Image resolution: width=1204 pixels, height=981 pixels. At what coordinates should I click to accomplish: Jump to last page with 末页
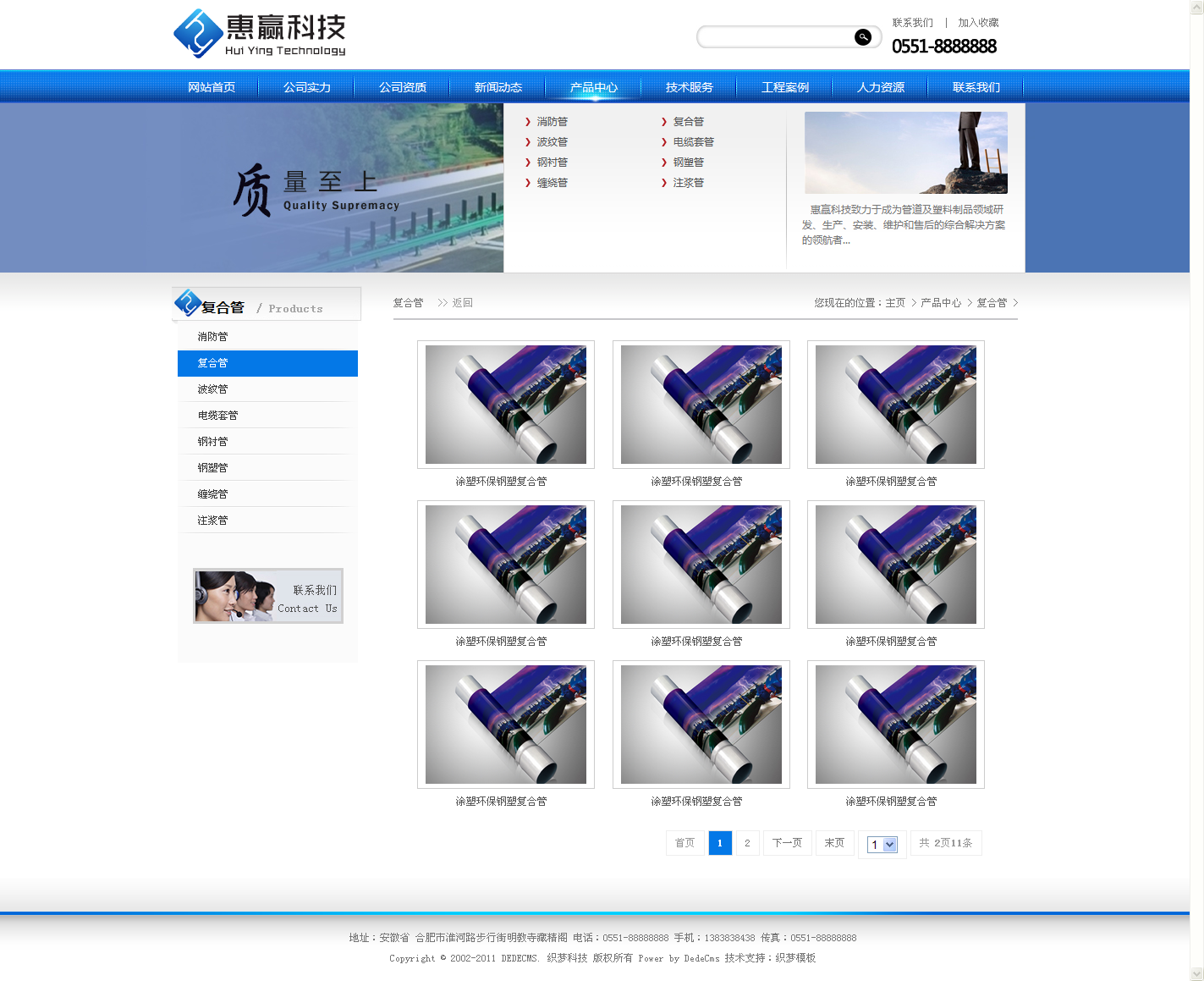point(834,843)
